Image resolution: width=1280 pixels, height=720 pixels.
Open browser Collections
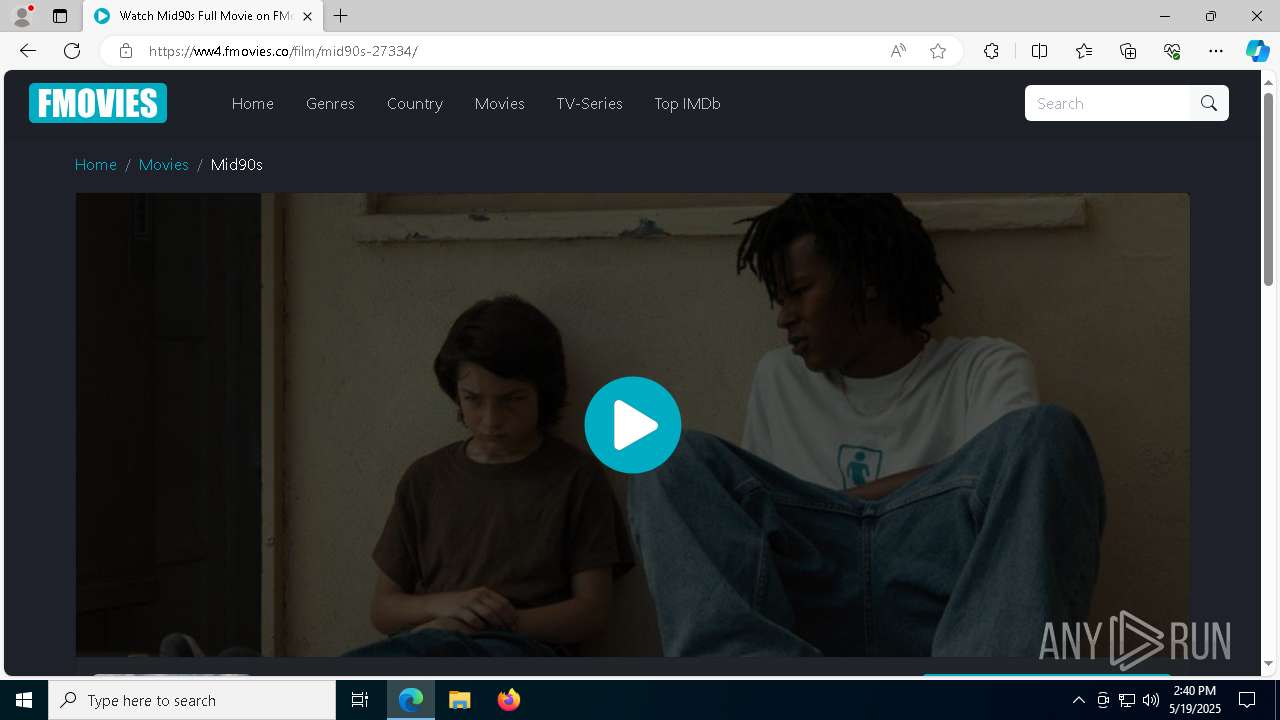click(1128, 51)
